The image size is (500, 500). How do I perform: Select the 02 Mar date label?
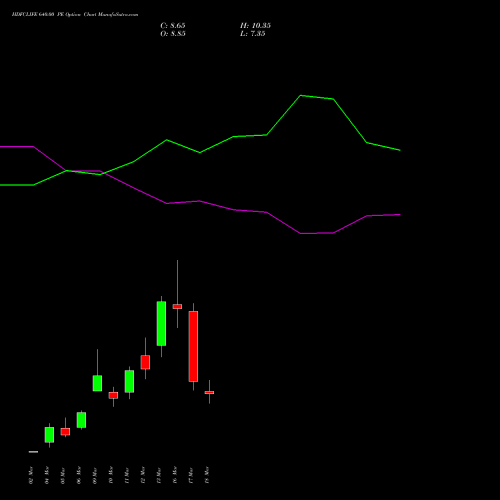[x=31, y=475]
